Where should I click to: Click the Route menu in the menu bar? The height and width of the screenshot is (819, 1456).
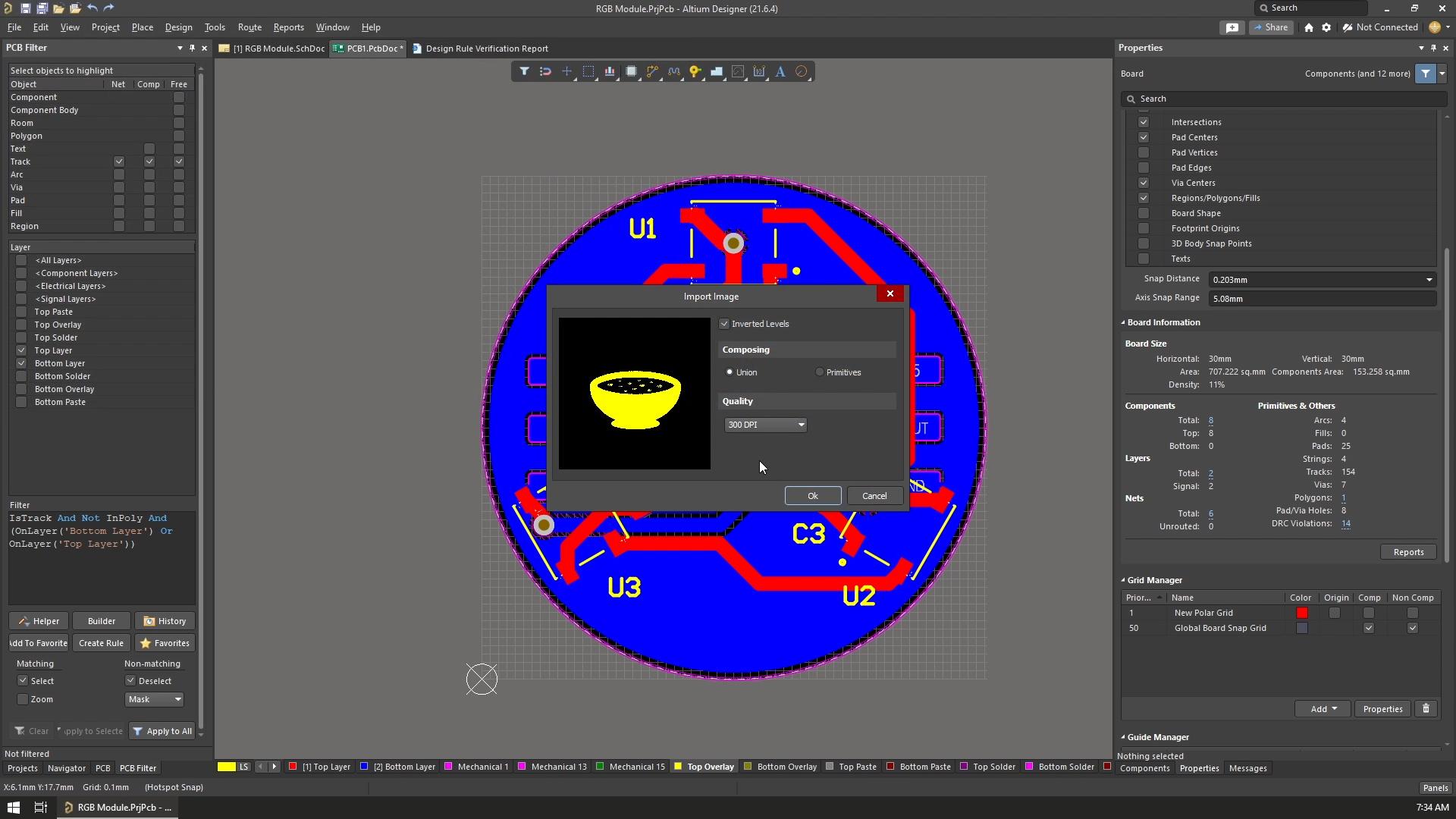(250, 27)
